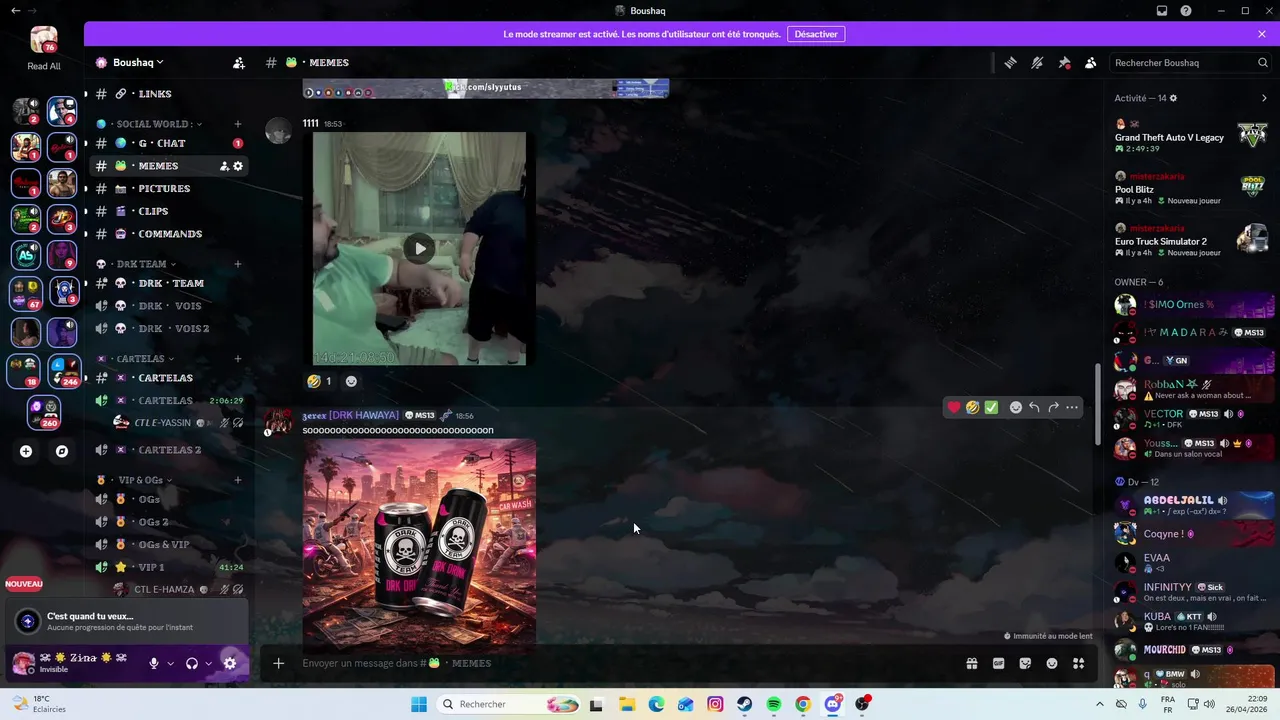This screenshot has width=1280, height=720.
Task: Add a server with plus button
Action: tap(26, 452)
